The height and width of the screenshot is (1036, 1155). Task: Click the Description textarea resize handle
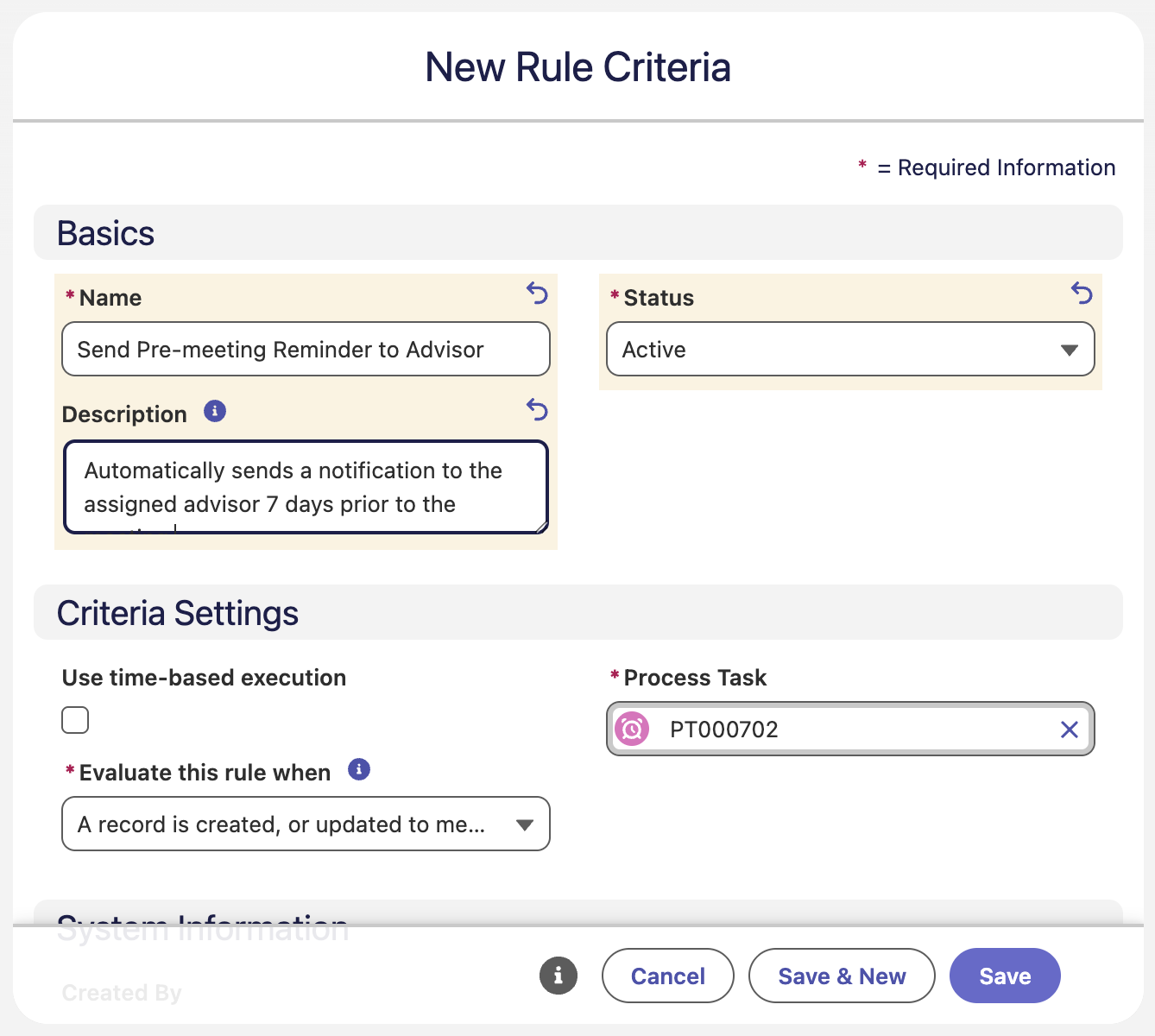pos(540,526)
